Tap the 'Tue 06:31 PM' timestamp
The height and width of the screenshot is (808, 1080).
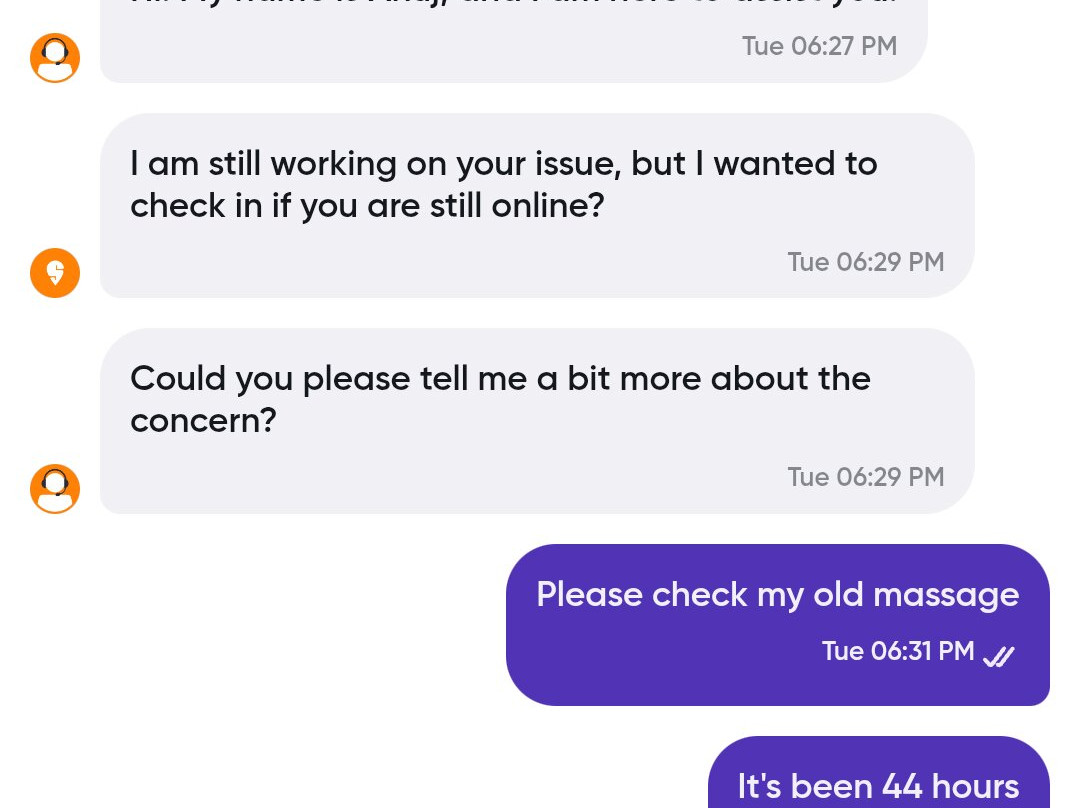pos(897,652)
